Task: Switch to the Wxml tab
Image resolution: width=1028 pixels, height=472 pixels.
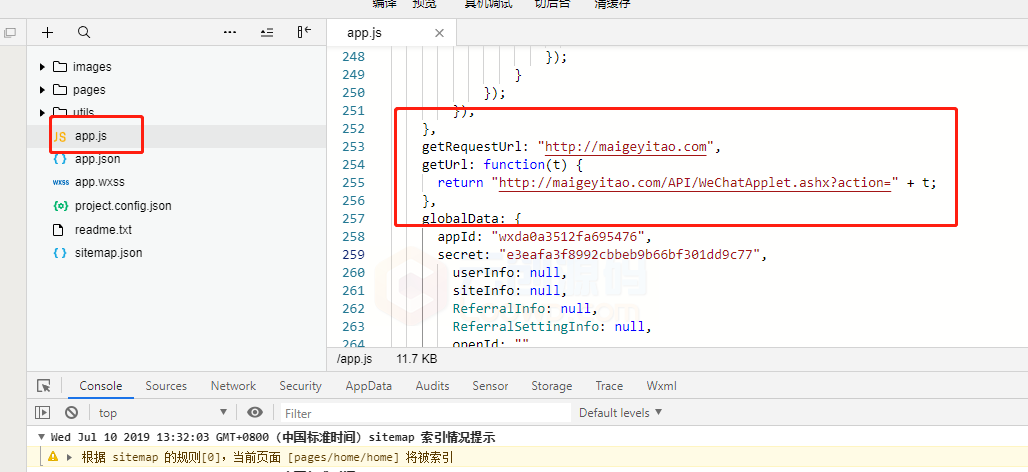Action: tap(662, 386)
